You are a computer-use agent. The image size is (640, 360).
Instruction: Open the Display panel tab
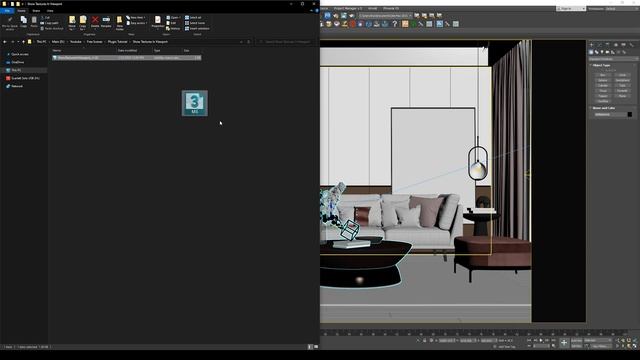(x=623, y=45)
